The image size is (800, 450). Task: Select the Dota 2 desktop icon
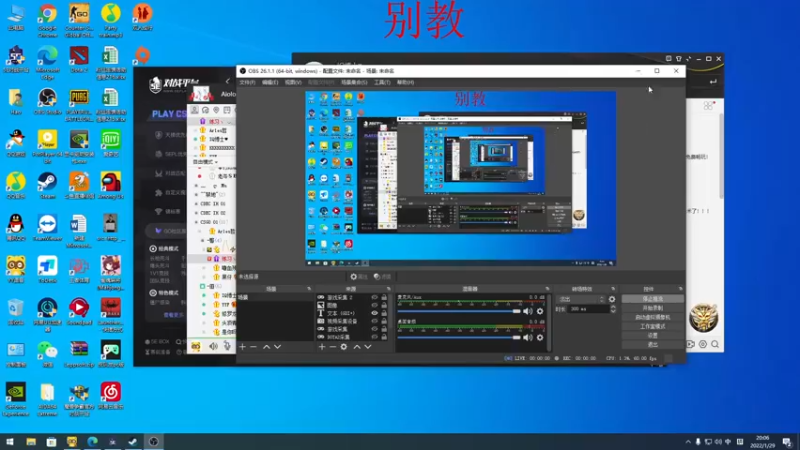[79, 59]
